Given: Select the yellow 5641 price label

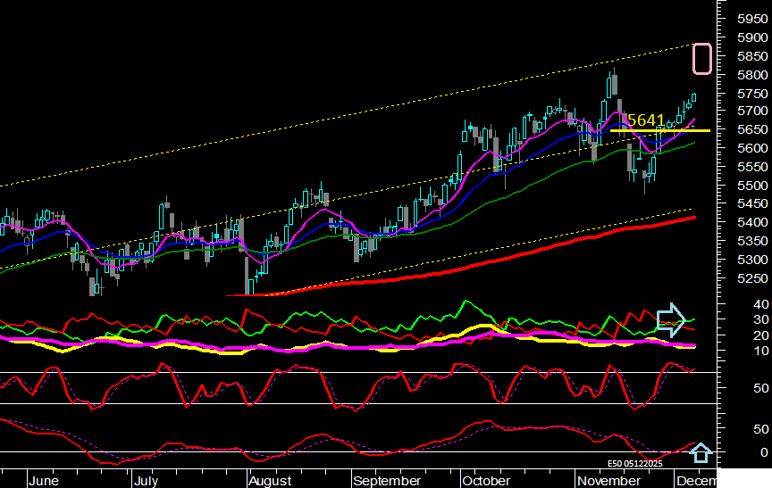Looking at the screenshot, I should point(646,120).
